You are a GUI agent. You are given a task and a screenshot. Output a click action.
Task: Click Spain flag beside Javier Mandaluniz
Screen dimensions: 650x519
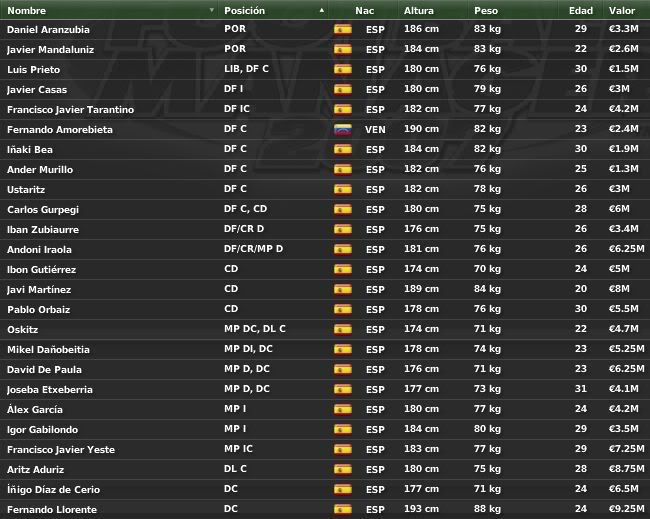(343, 49)
